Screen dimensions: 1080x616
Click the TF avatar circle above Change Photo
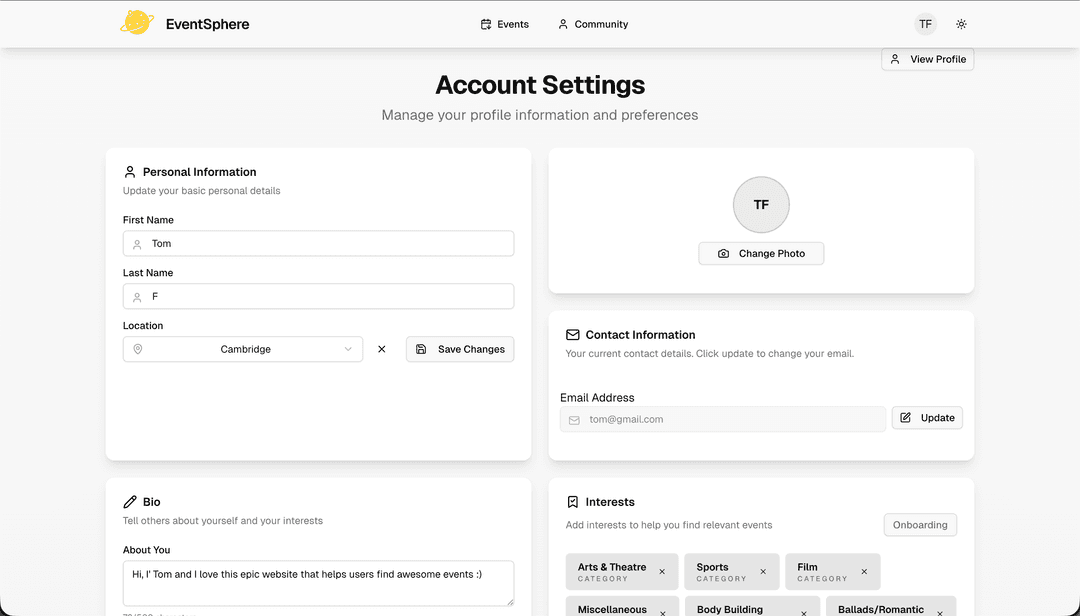[761, 204]
